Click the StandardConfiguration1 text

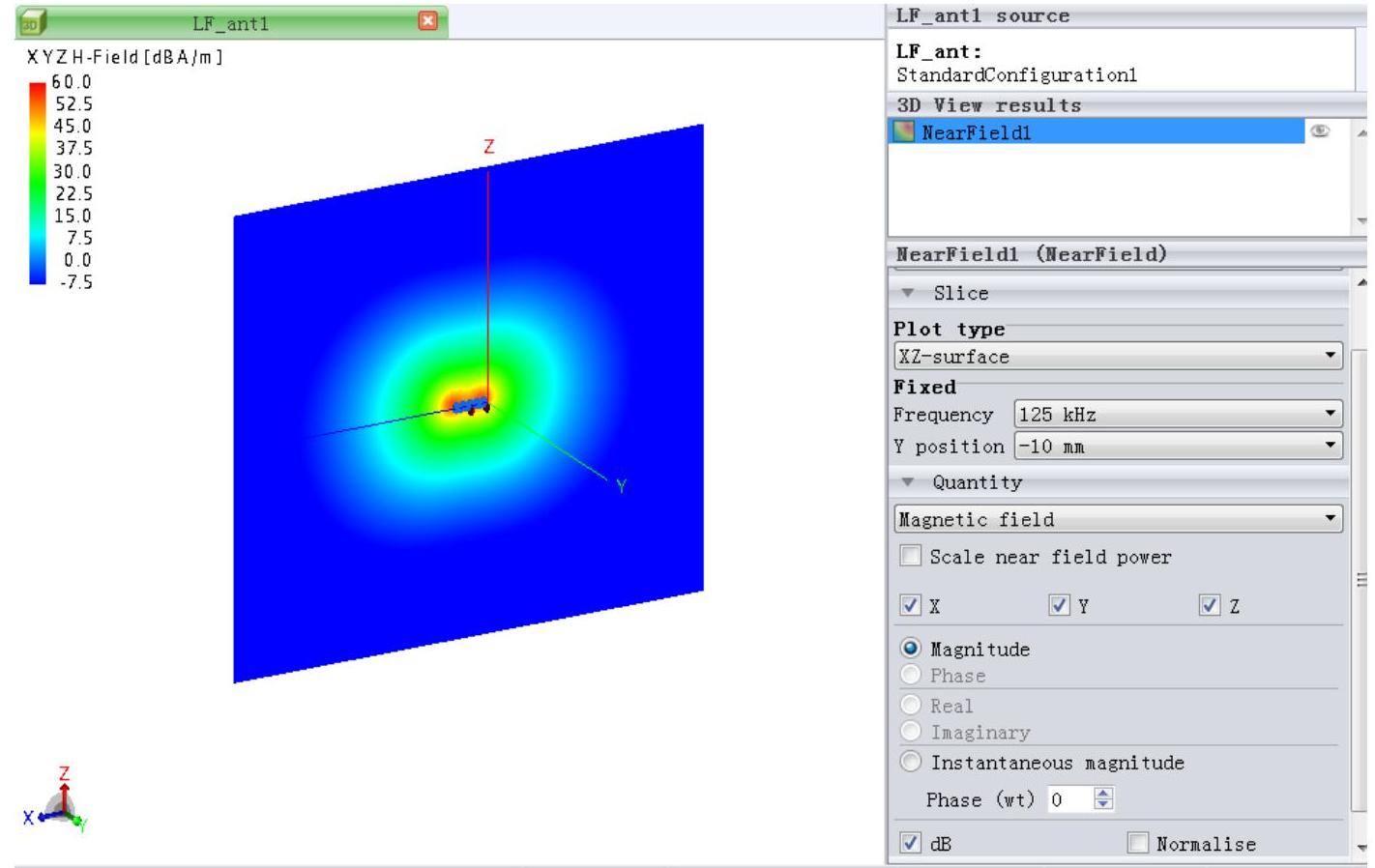[x=1016, y=74]
